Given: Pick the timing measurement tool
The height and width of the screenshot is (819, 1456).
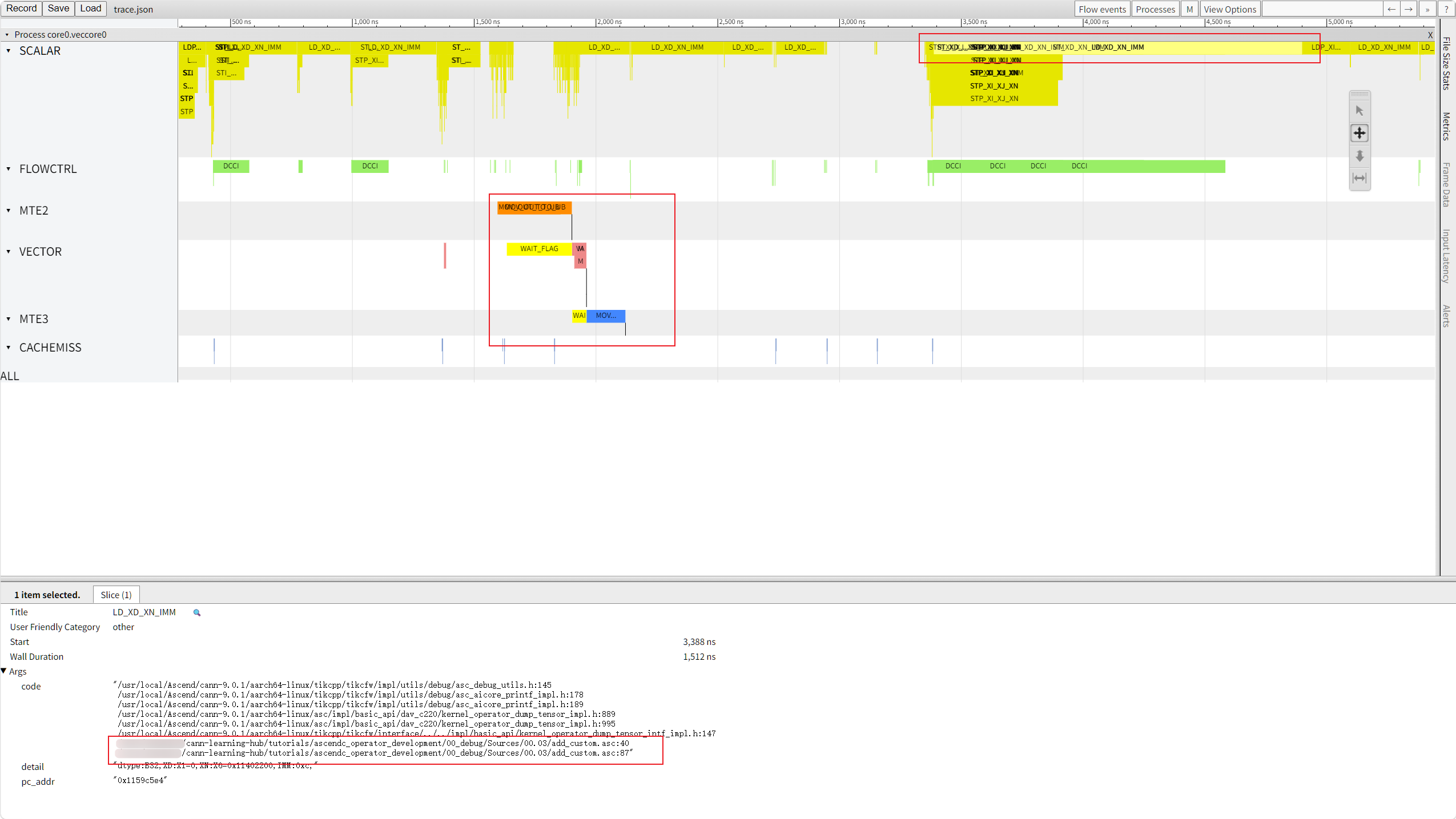Looking at the screenshot, I should click(1360, 178).
